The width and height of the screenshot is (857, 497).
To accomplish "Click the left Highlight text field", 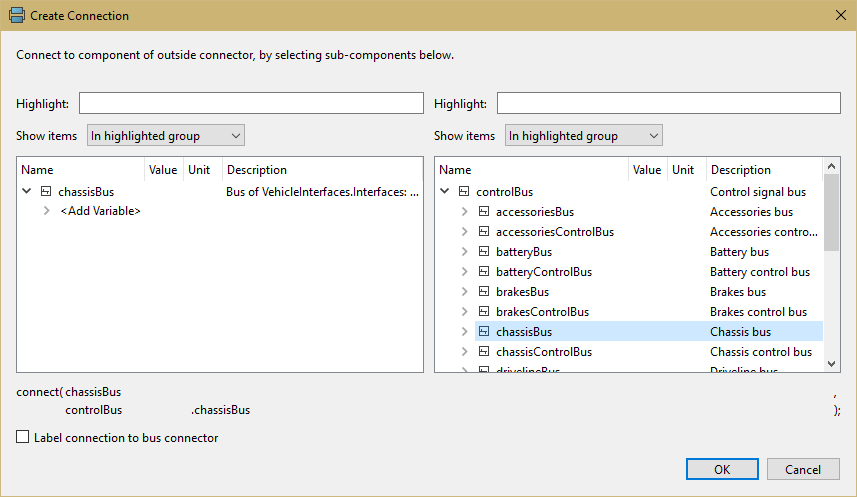I will coord(251,104).
